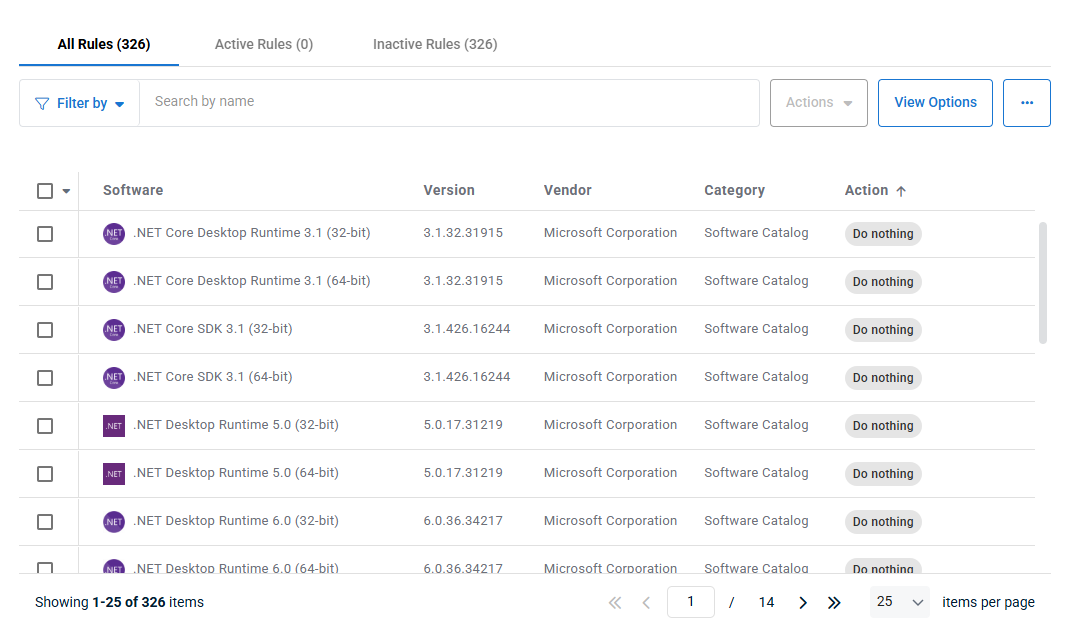Expand the items per page dropdown
Screen dimensions: 1065x630
pos(899,602)
